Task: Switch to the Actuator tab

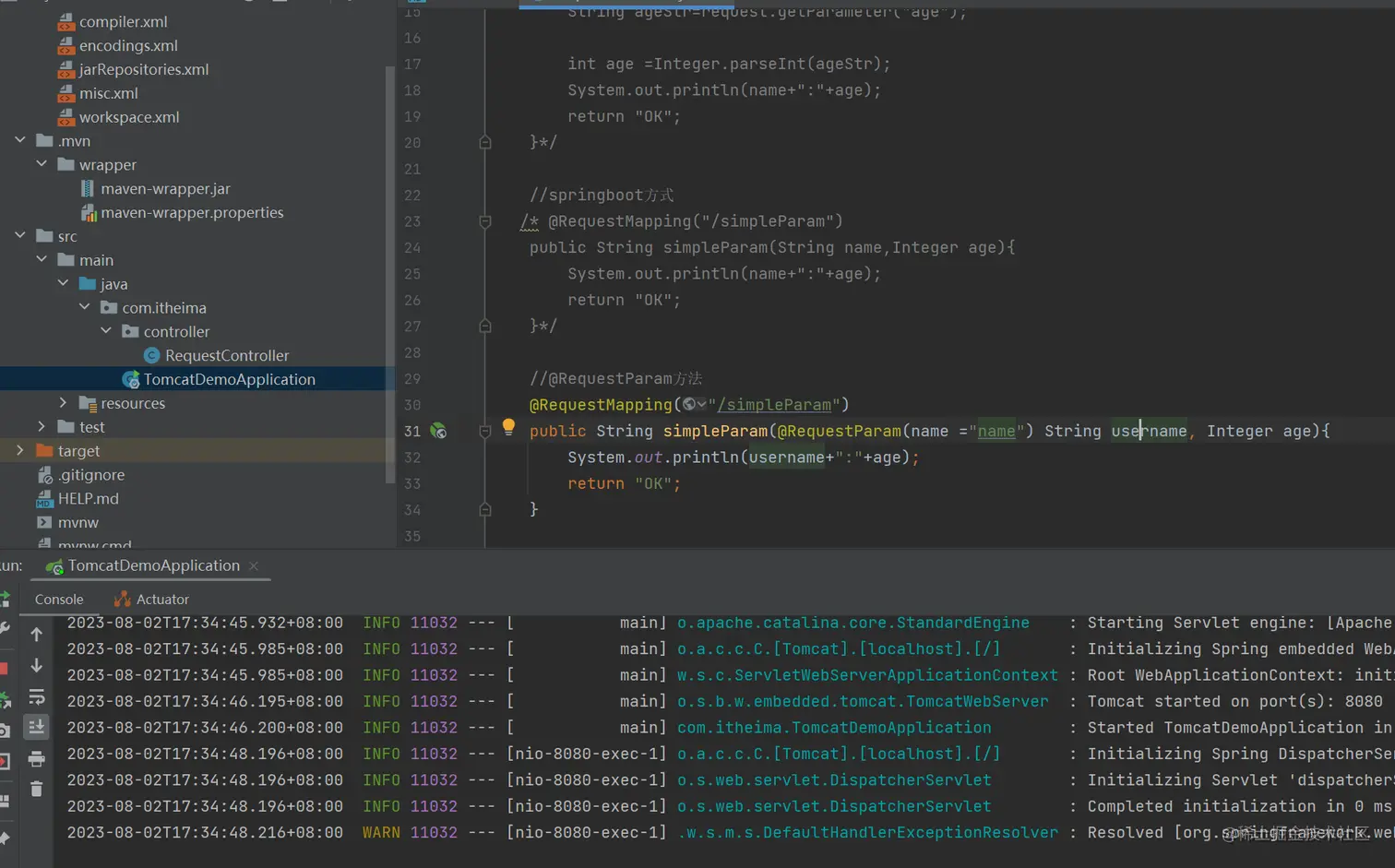Action: tap(151, 600)
